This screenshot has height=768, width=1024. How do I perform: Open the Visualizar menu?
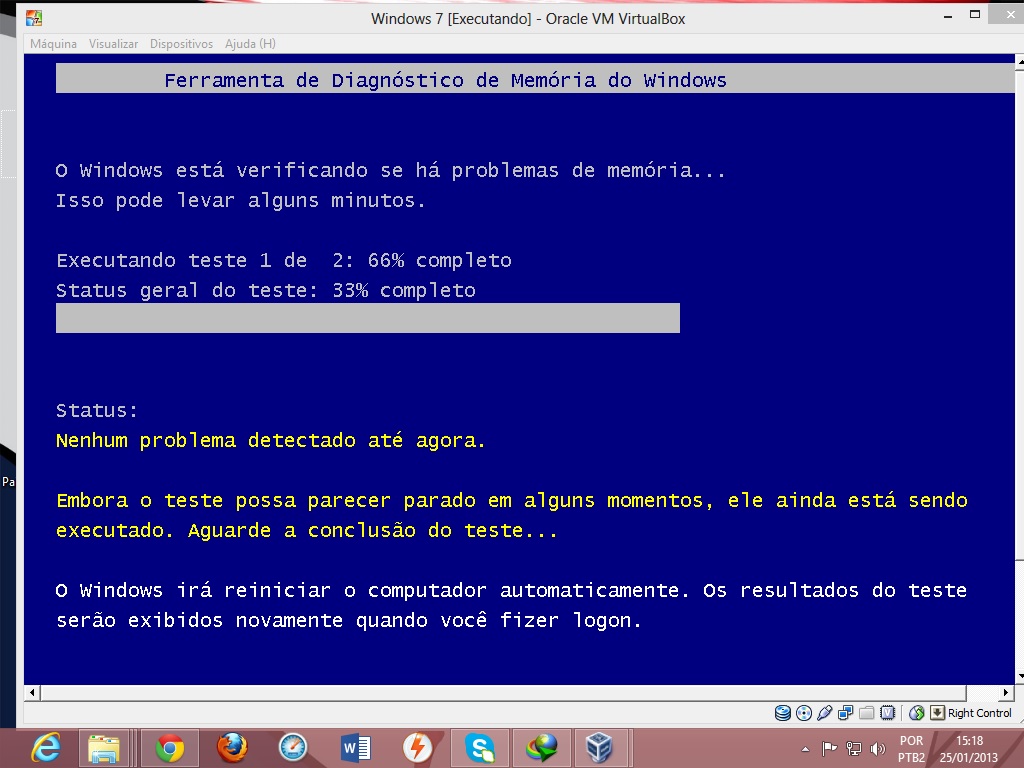113,44
